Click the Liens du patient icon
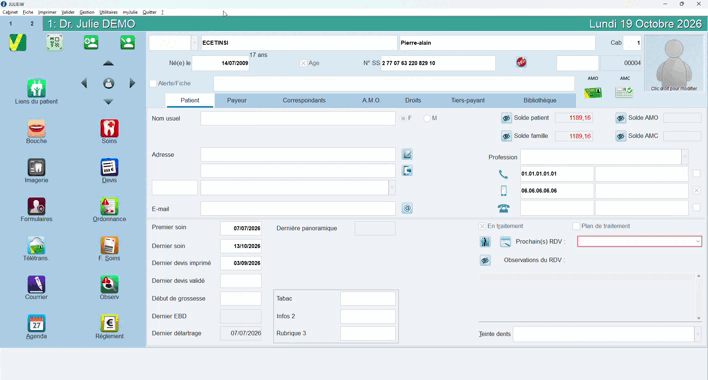The height and width of the screenshot is (380, 708). [x=36, y=88]
